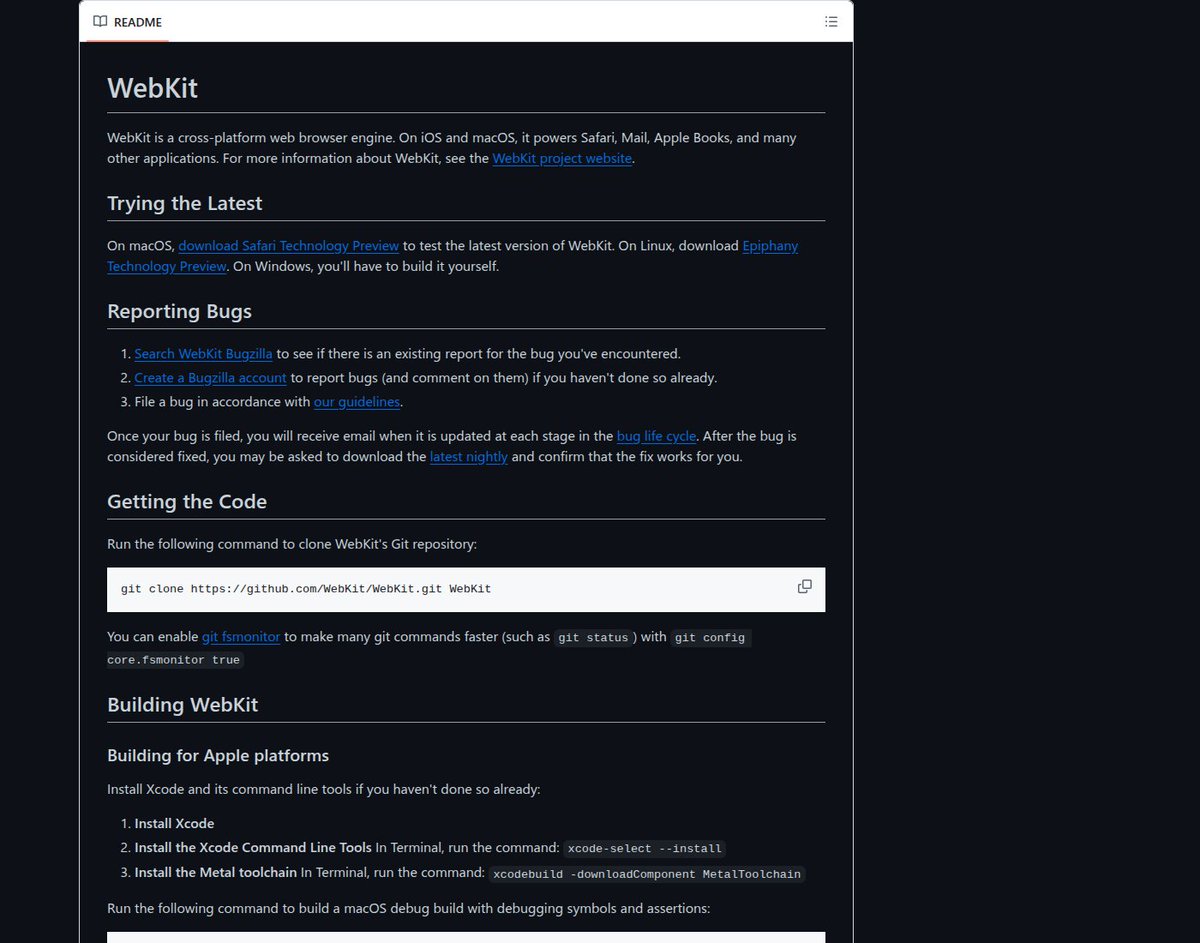The width and height of the screenshot is (1200, 943).
Task: Follow the bug life cycle link
Action: 656,436
